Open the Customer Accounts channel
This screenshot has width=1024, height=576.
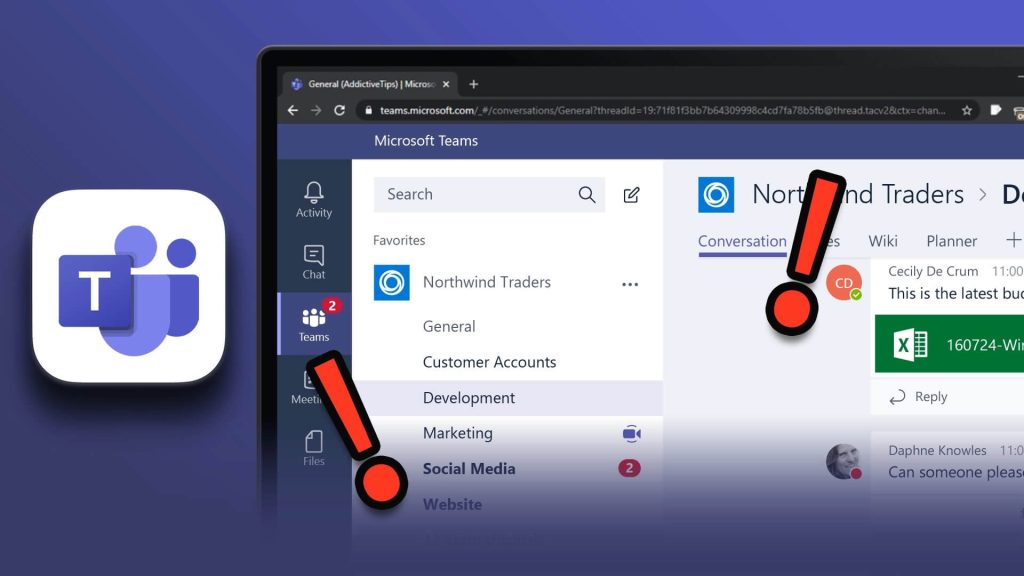tap(489, 362)
